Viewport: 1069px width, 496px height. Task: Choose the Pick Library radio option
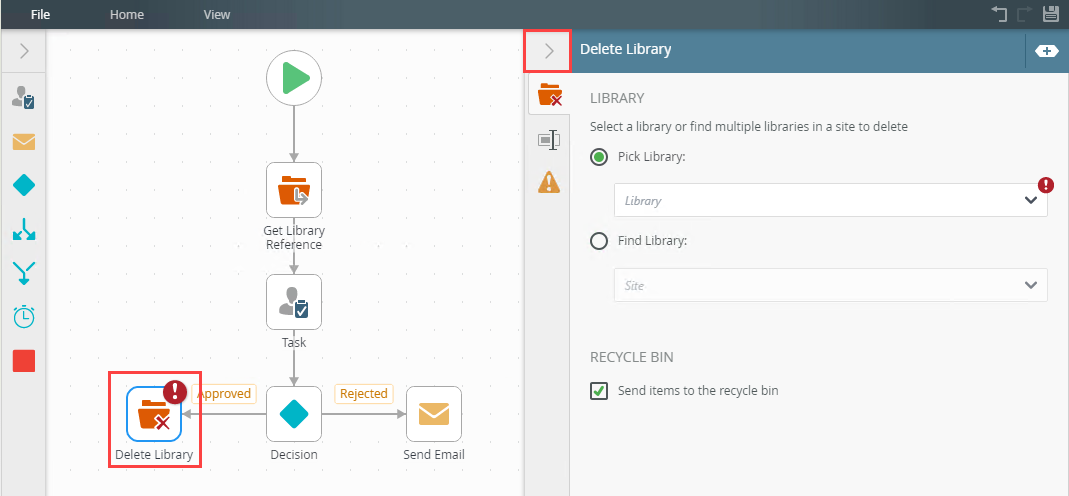[x=599, y=157]
